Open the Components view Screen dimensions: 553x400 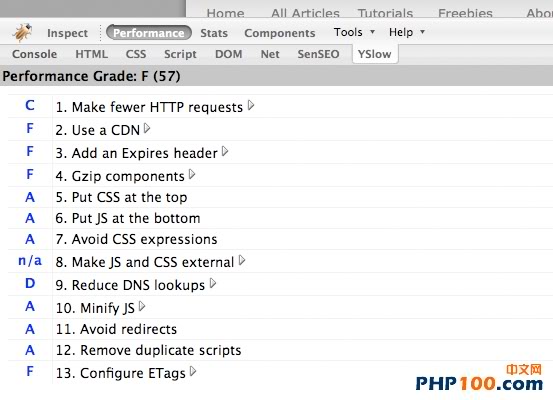pos(280,33)
